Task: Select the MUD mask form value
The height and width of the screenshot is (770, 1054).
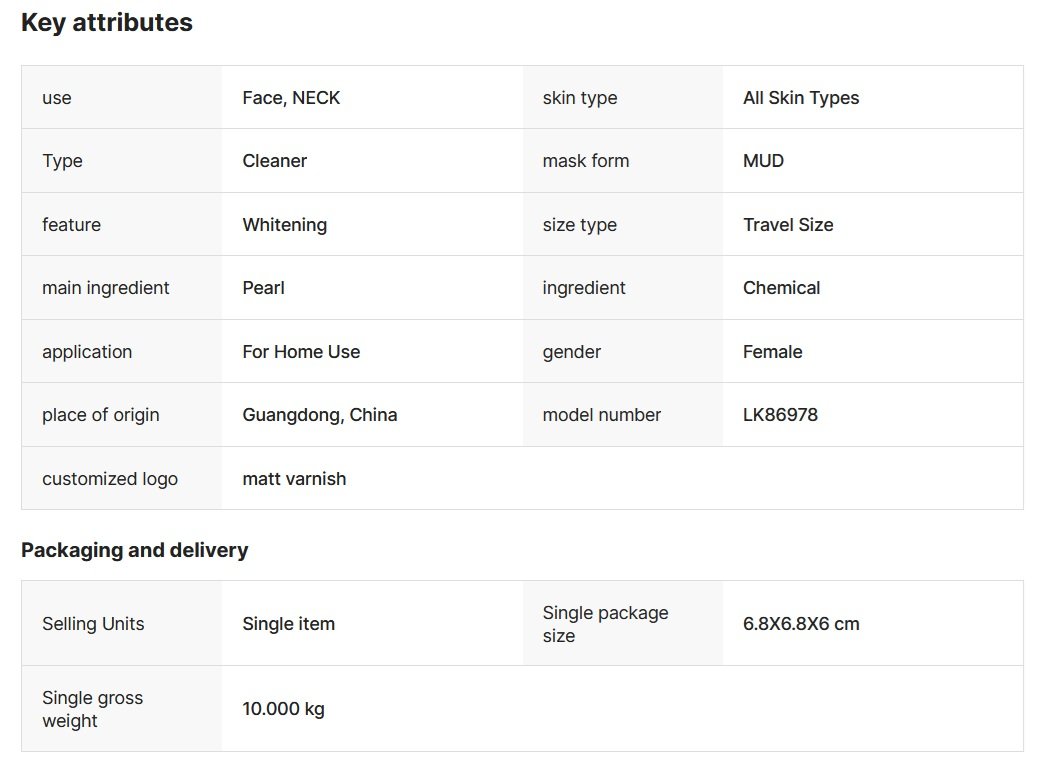Action: (763, 161)
